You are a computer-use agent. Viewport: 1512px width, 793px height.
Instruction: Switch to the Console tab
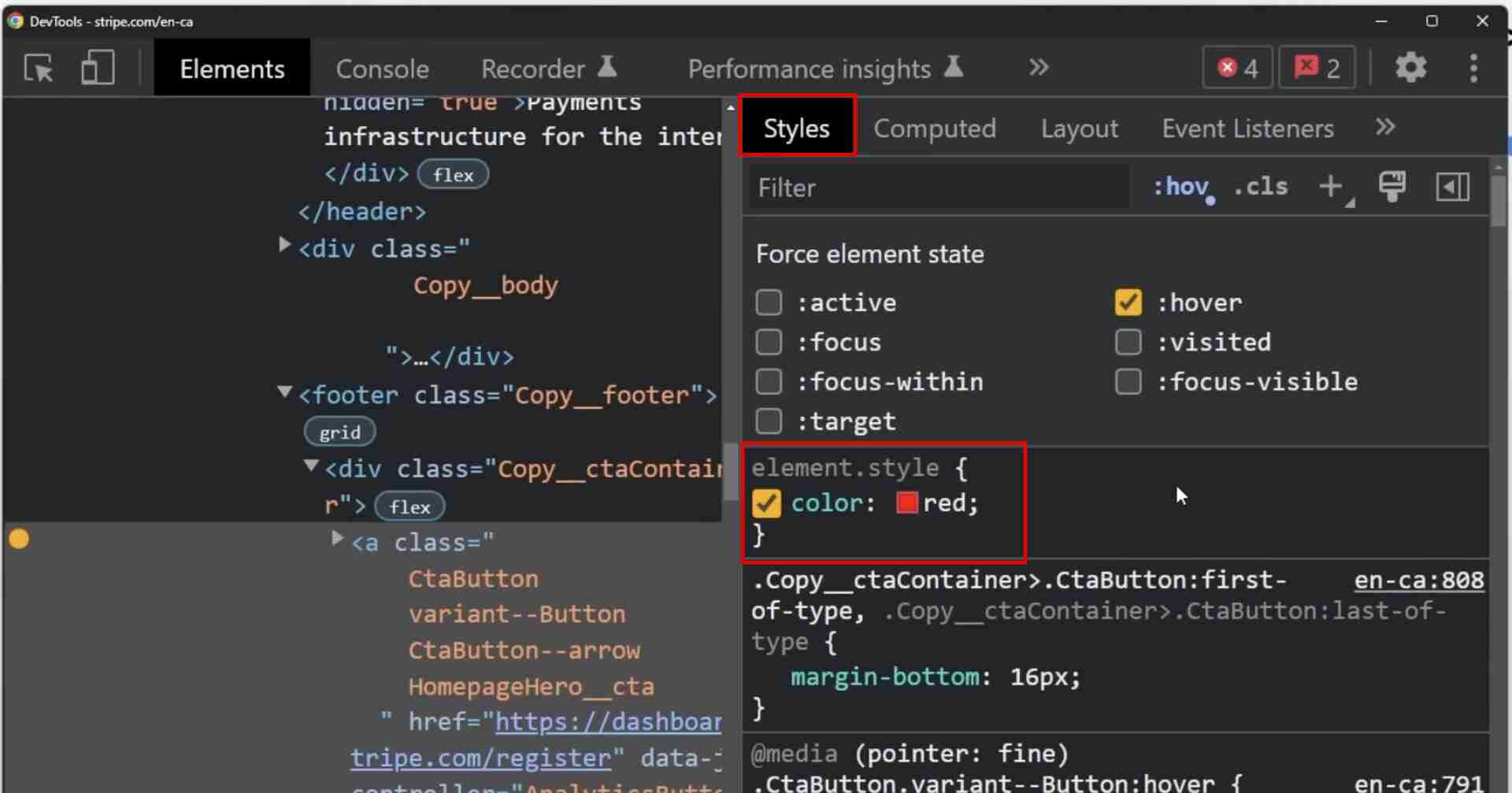pos(382,69)
